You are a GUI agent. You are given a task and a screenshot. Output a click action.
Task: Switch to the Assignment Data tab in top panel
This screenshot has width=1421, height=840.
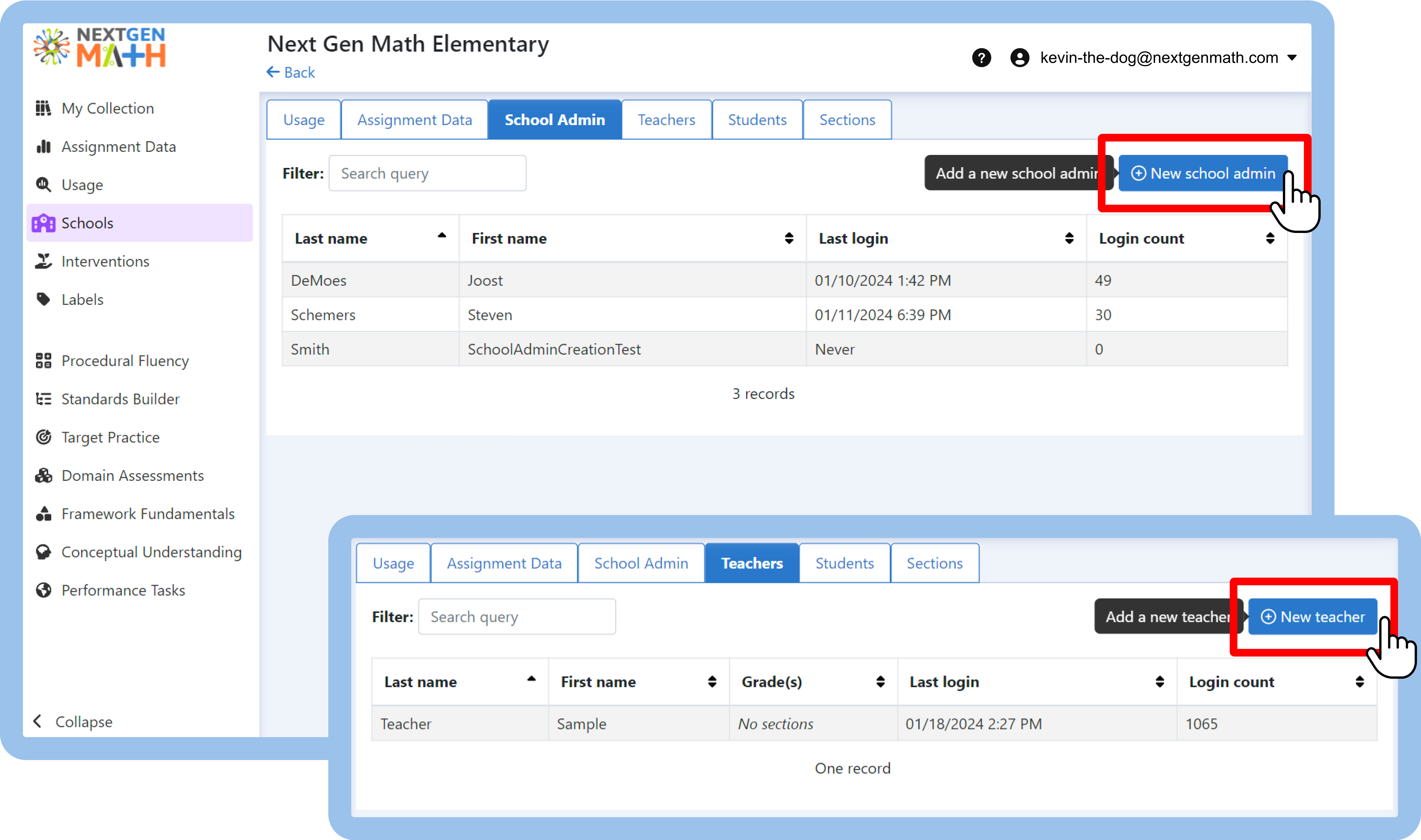414,119
